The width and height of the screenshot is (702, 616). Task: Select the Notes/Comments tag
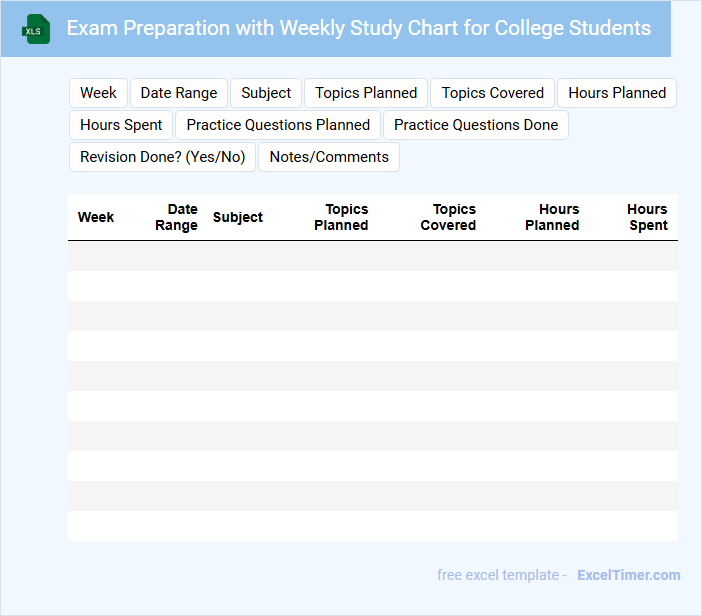click(x=329, y=157)
